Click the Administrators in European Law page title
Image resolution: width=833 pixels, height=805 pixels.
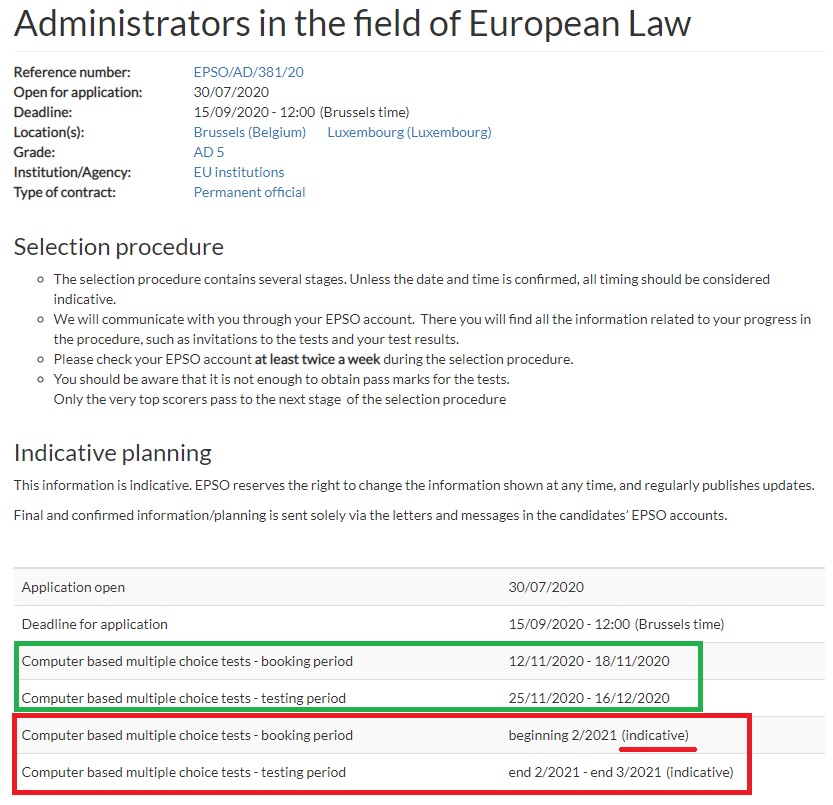pyautogui.click(x=352, y=24)
